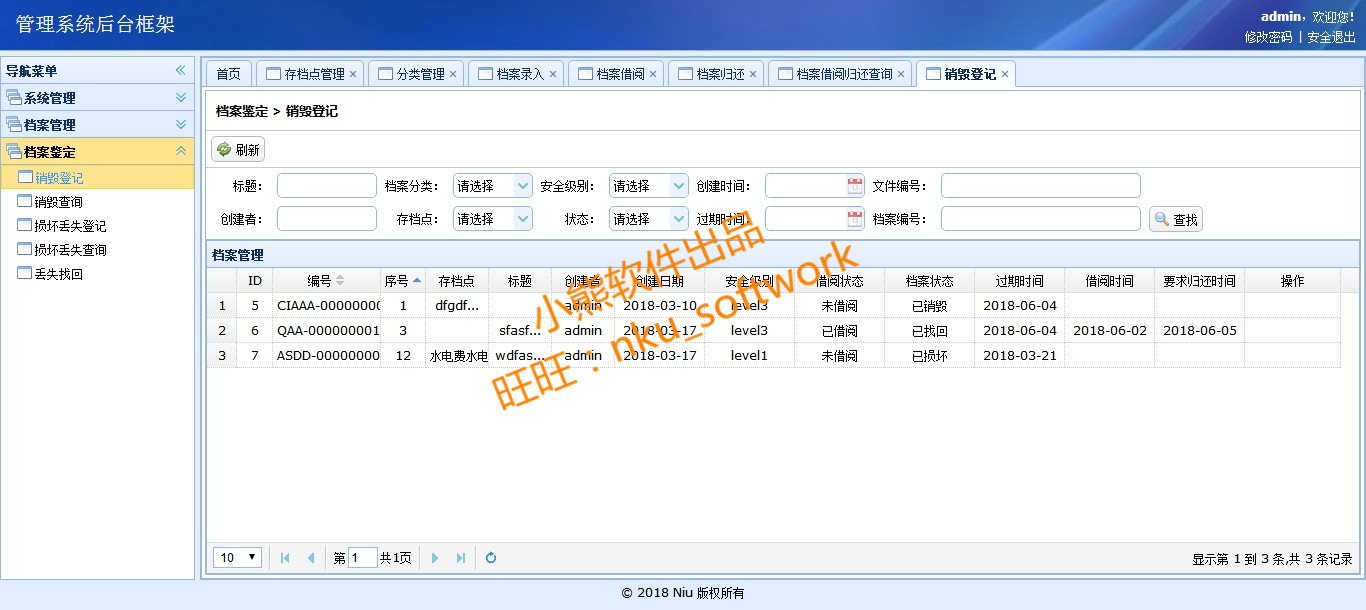Expand the 系统管理 accordion section
Image resolution: width=1366 pixels, height=610 pixels.
(181, 98)
